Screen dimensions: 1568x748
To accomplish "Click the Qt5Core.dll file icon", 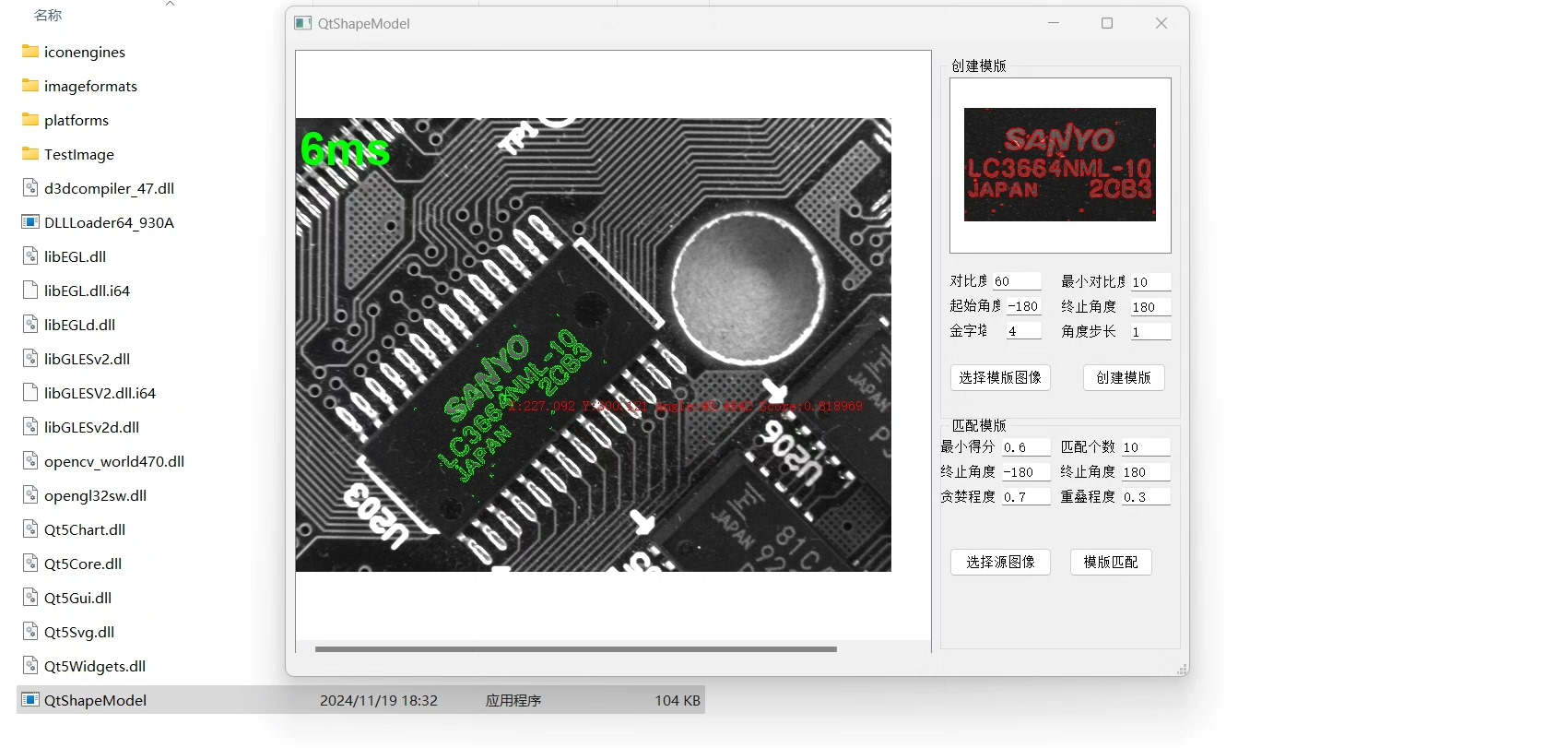I will 30,564.
